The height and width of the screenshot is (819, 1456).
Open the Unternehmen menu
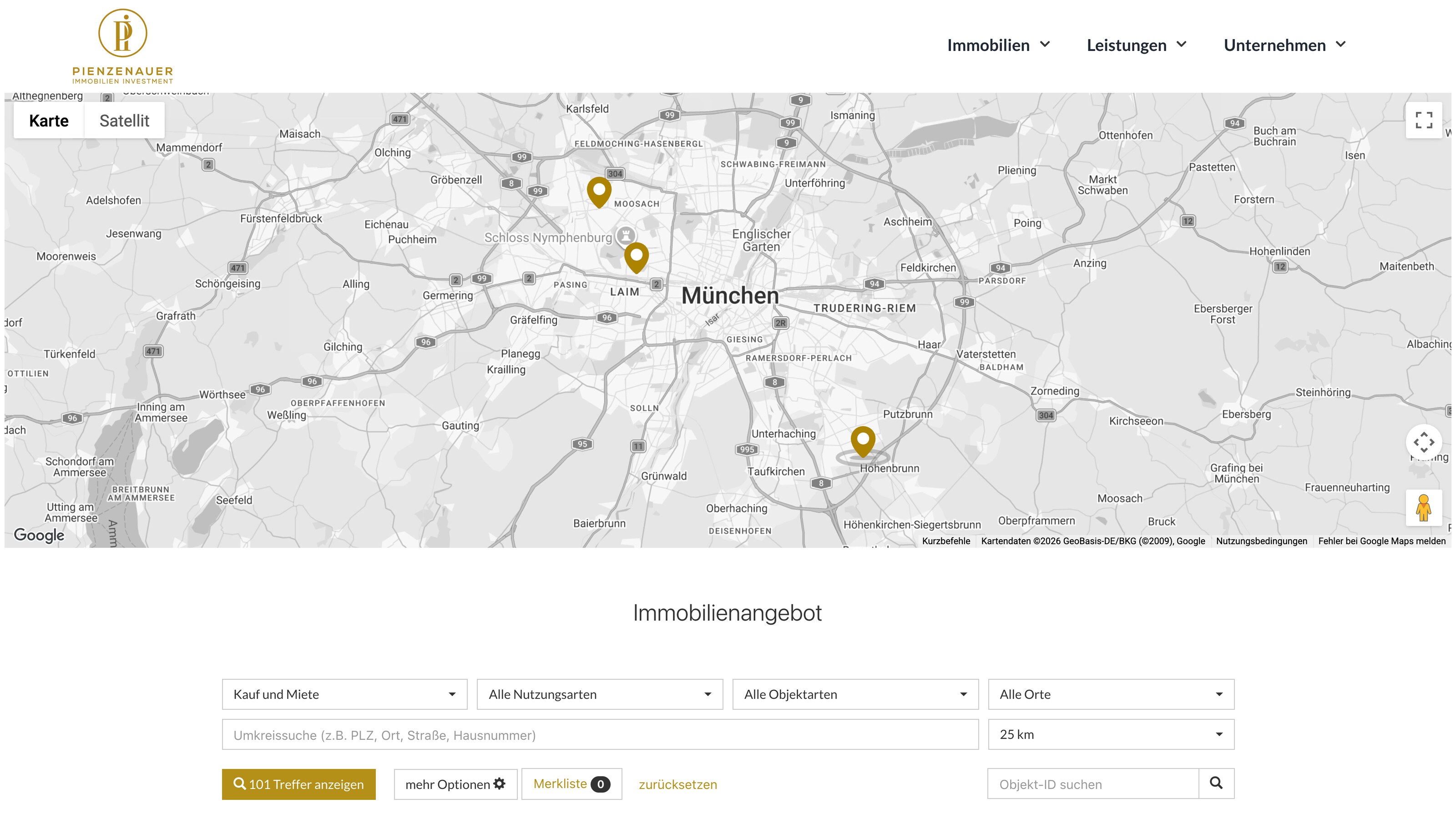point(1285,45)
